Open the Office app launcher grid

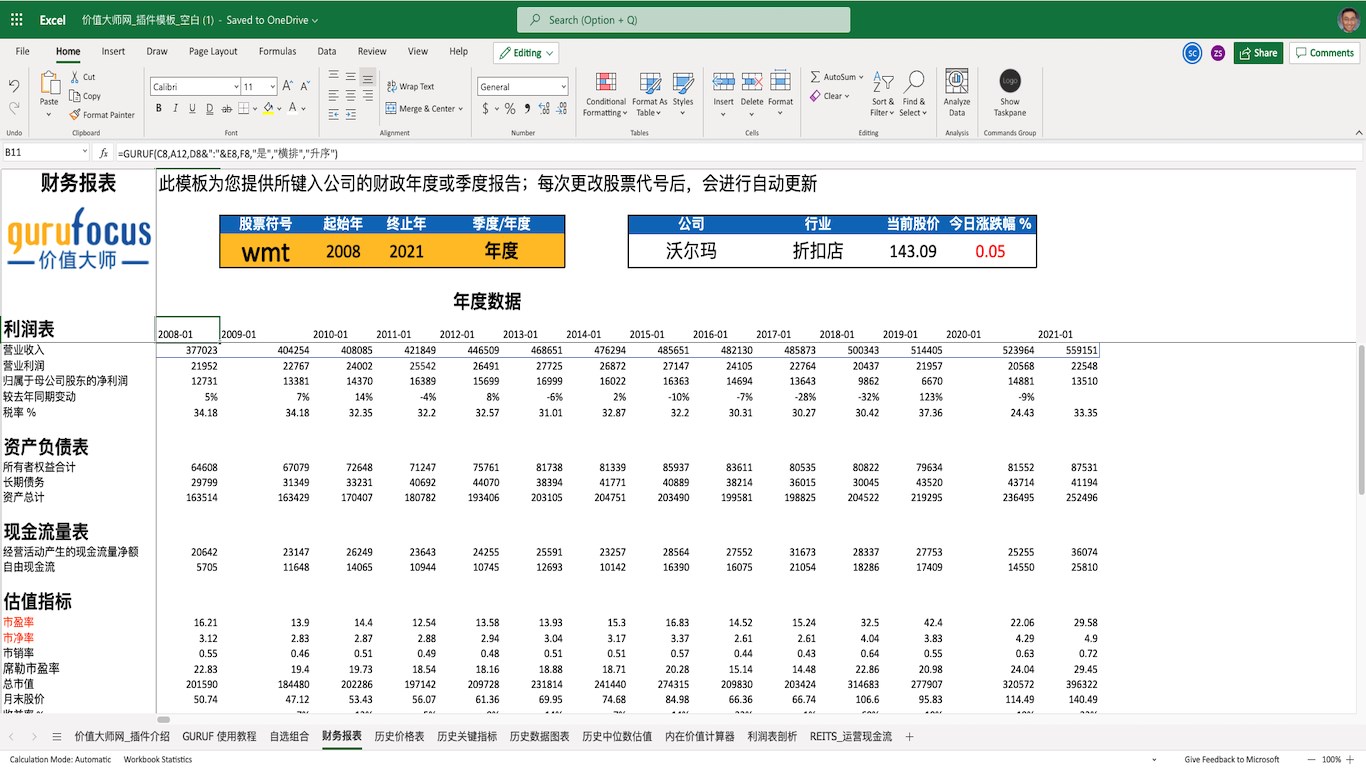[16, 20]
